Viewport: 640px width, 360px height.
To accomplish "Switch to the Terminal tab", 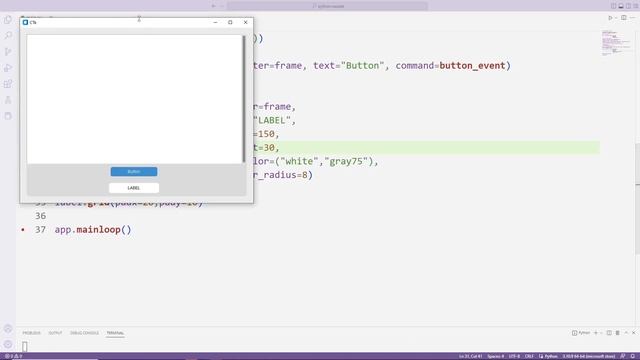I will click(x=115, y=333).
